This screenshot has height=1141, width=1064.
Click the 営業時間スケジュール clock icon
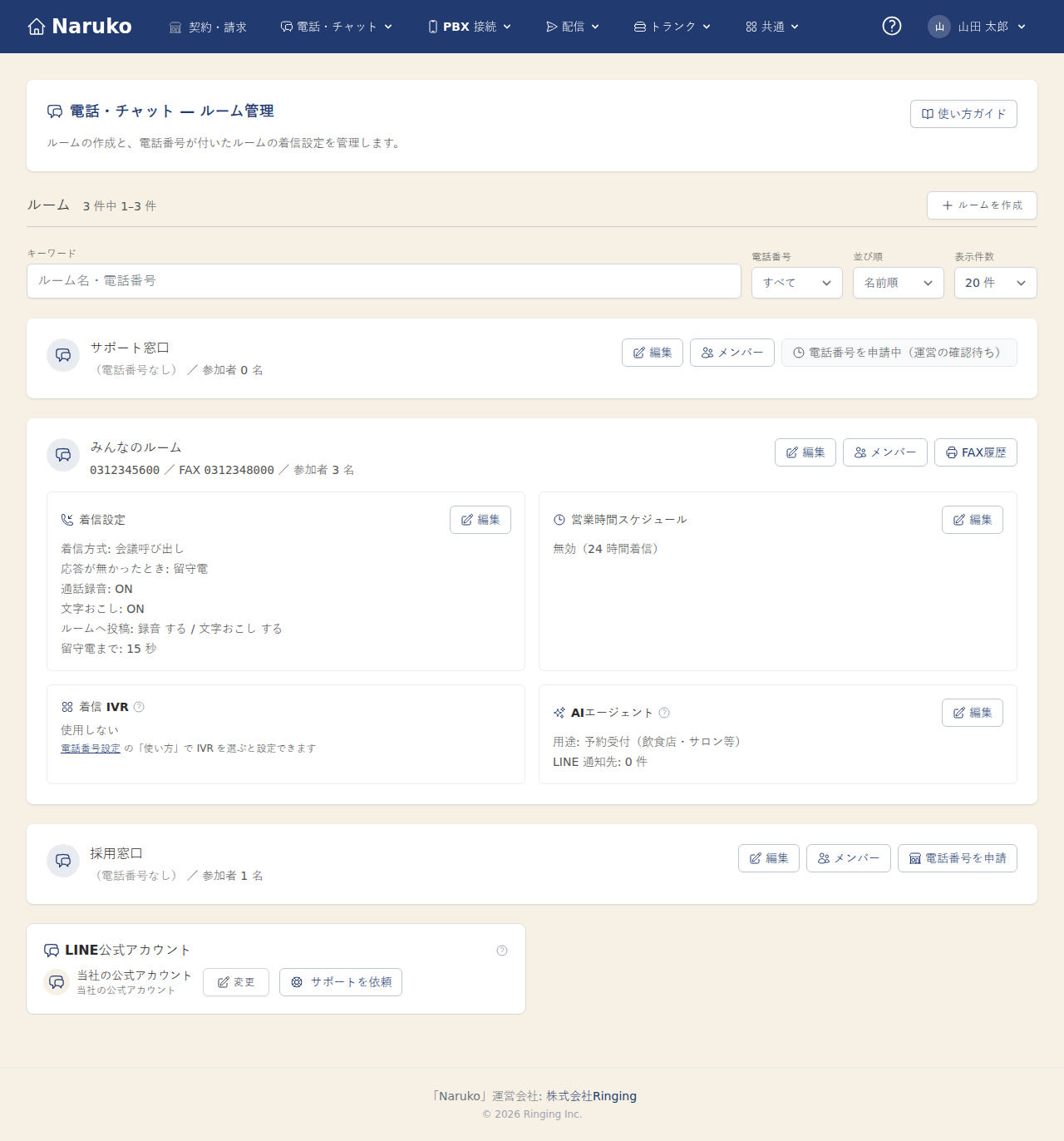[559, 520]
